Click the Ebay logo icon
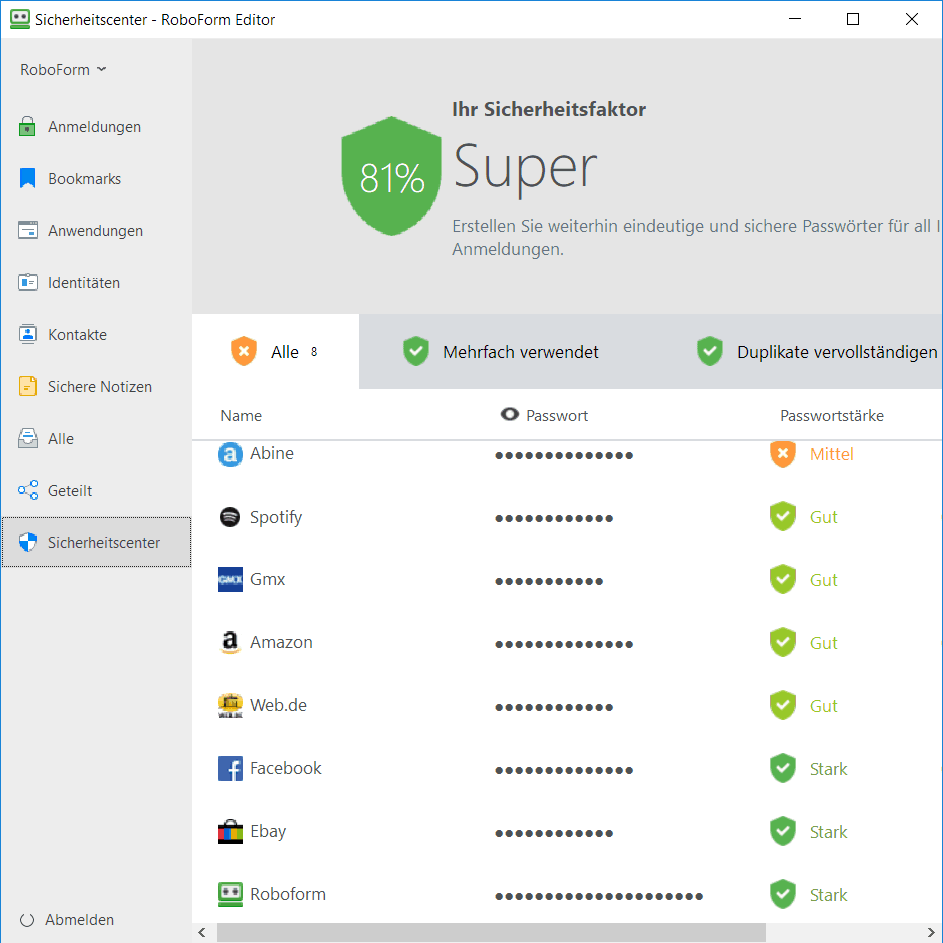Screen dimensions: 943x943 (x=230, y=832)
